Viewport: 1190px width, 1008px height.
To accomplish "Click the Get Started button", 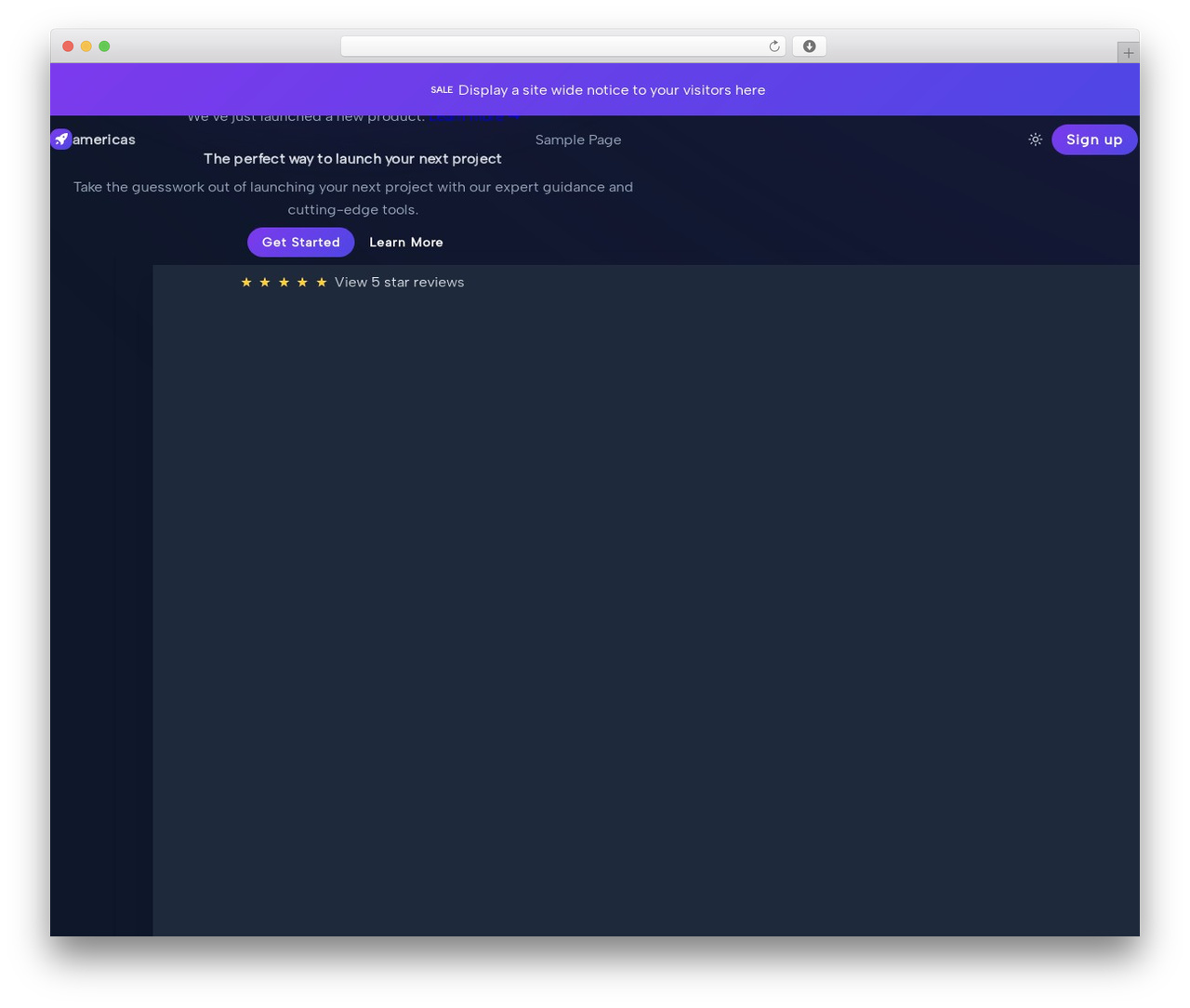I will click(300, 242).
